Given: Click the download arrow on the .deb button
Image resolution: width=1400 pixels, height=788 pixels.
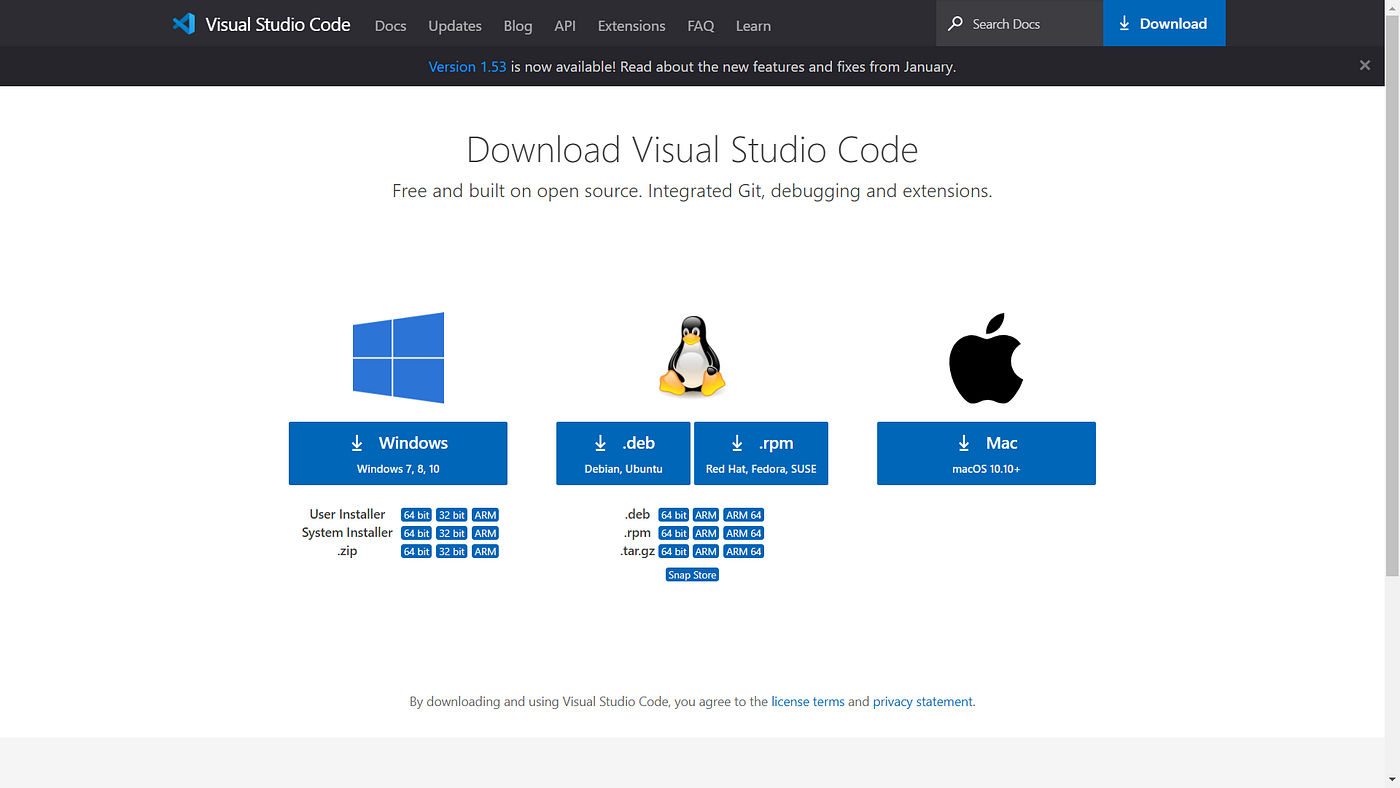Looking at the screenshot, I should pyautogui.click(x=600, y=443).
